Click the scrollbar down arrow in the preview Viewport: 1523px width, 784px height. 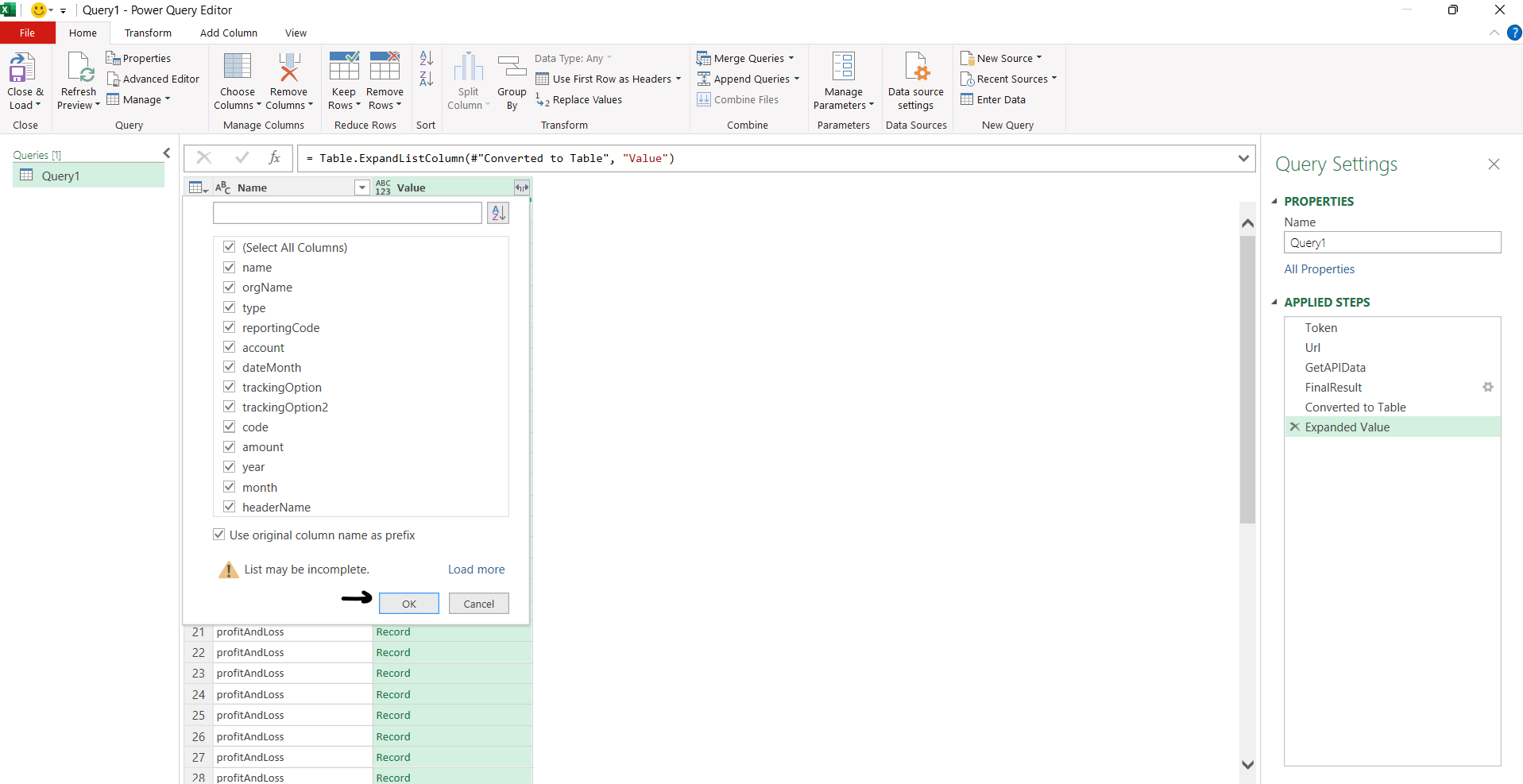[x=1247, y=765]
